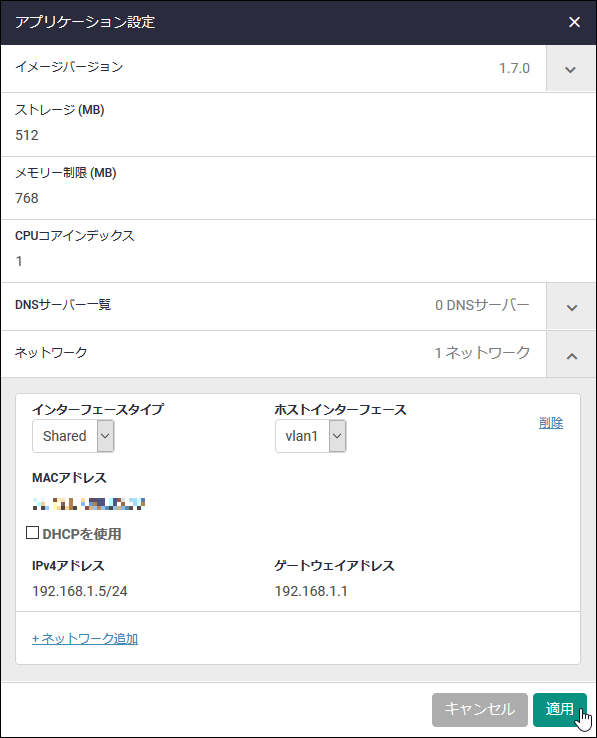Close the アプリケーション設定 dialog with X
The width and height of the screenshot is (597, 738).
click(574, 22)
